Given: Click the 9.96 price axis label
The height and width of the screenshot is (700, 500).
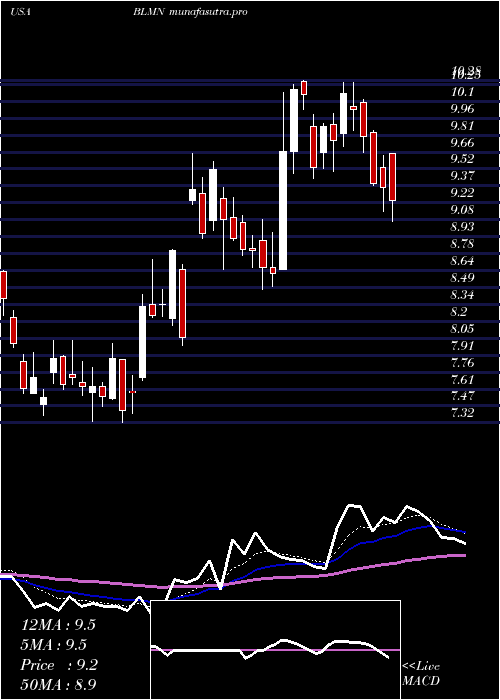Looking at the screenshot, I should (464, 109).
